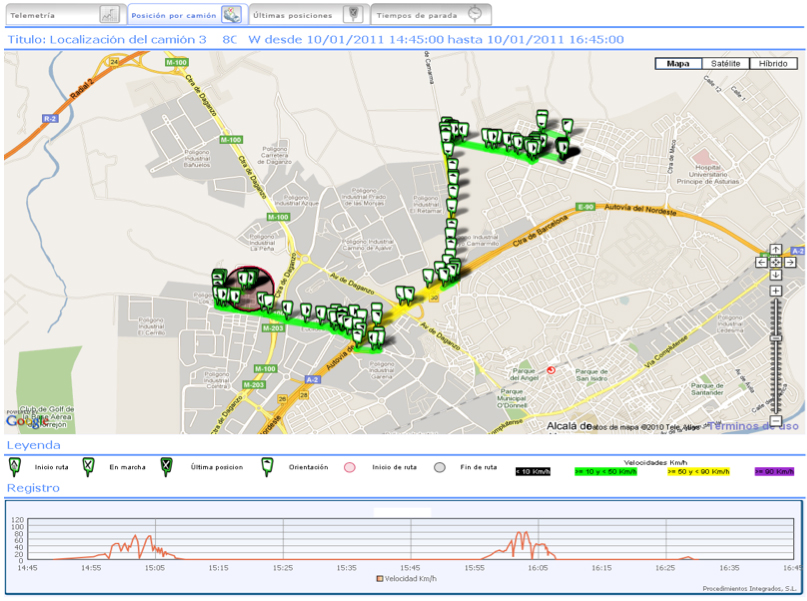Click the Leyenda section heading
The image size is (807, 601).
[x=33, y=445]
